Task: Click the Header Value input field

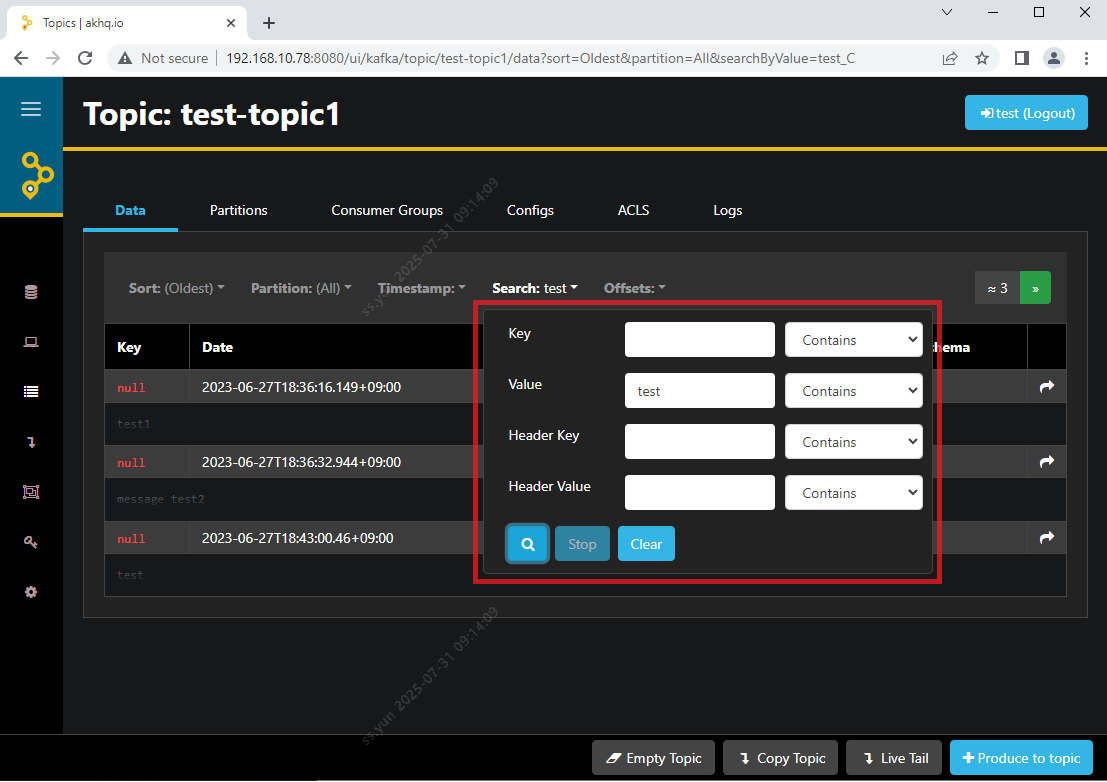Action: click(699, 492)
